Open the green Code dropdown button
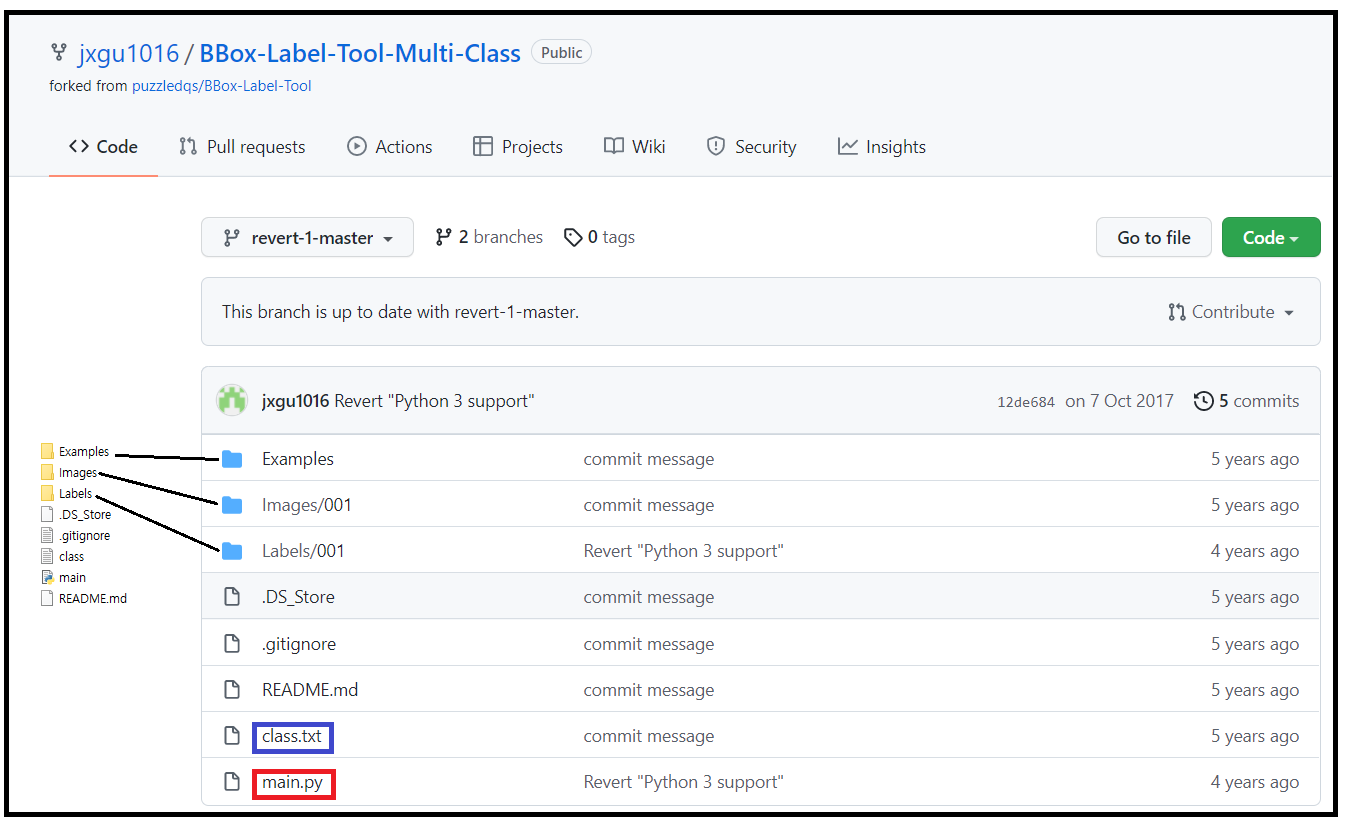1350x834 pixels. (1271, 237)
